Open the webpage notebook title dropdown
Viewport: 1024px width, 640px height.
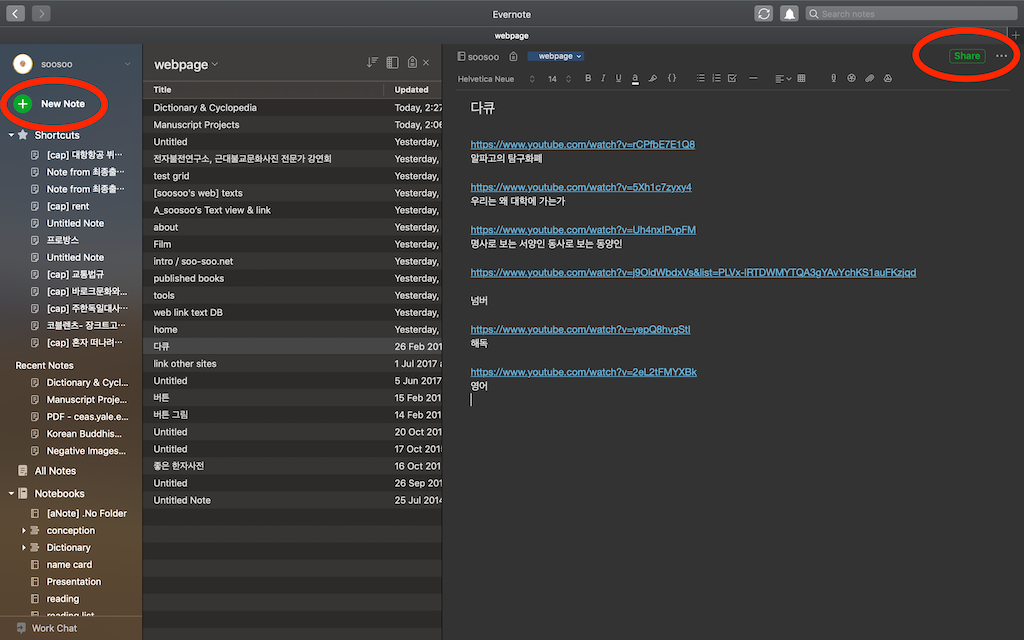(x=186, y=65)
